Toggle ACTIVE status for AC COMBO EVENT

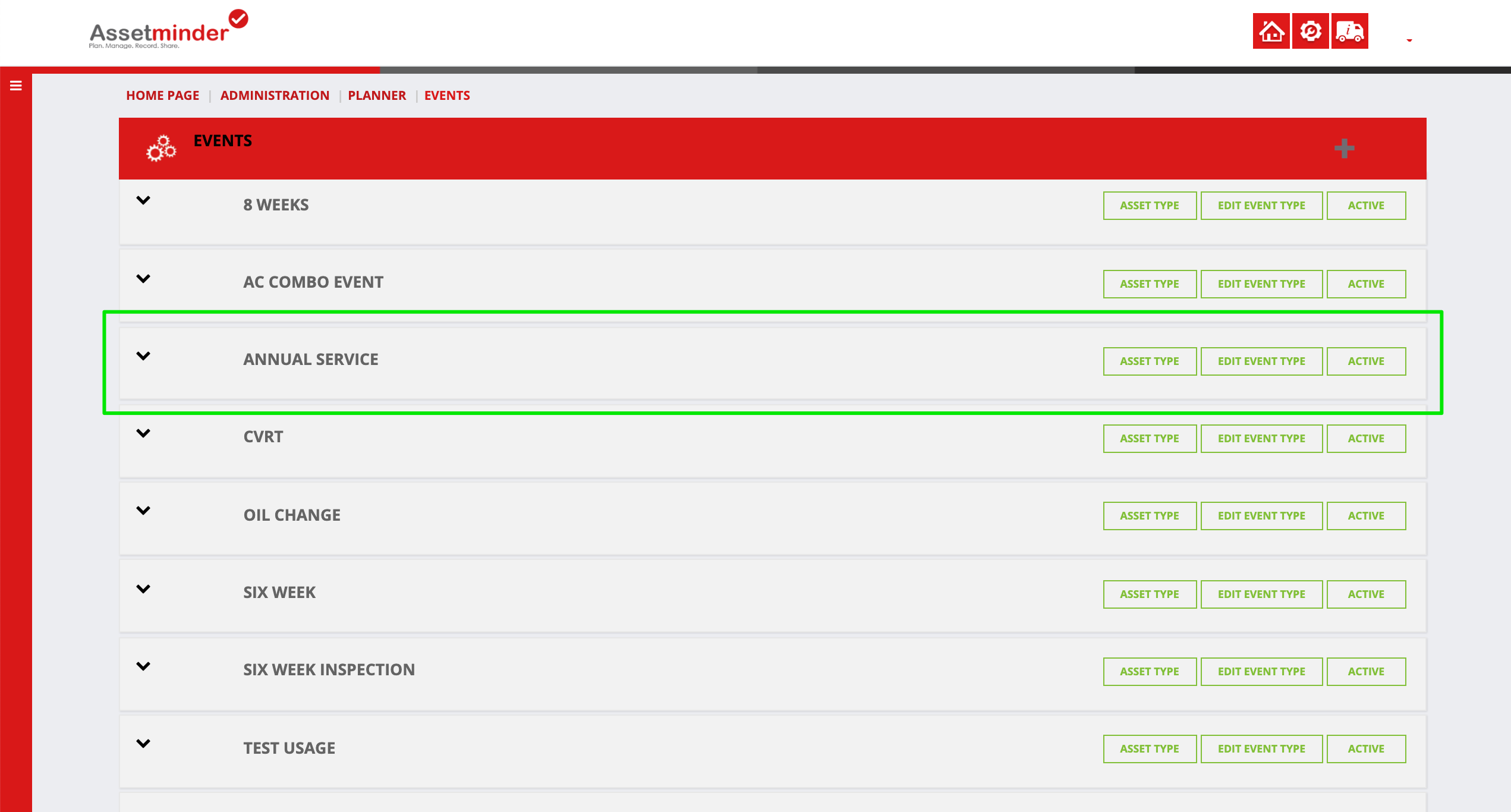tap(1366, 284)
